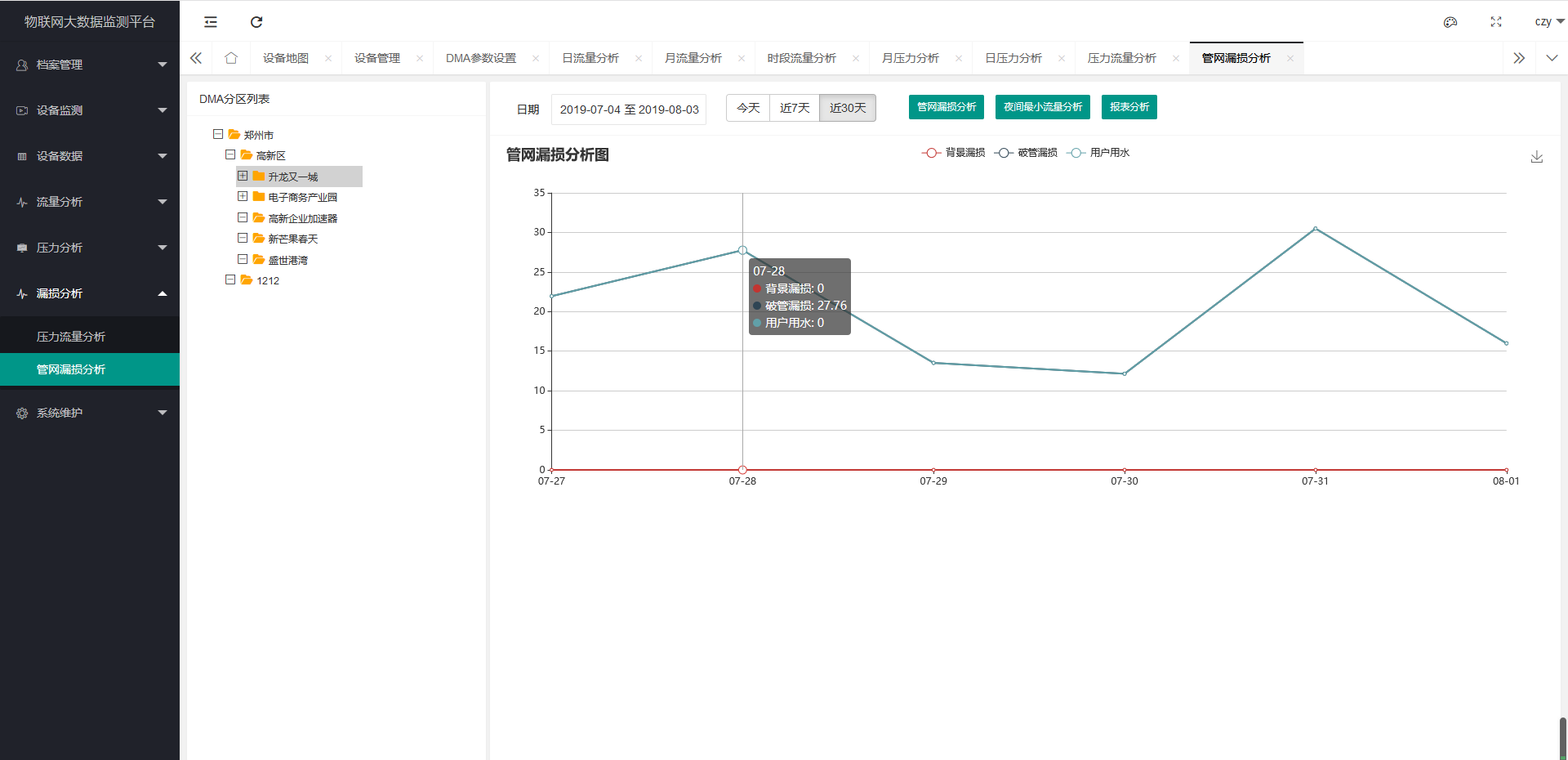Click the home tab icon
1568x760 pixels.
pyautogui.click(x=231, y=58)
